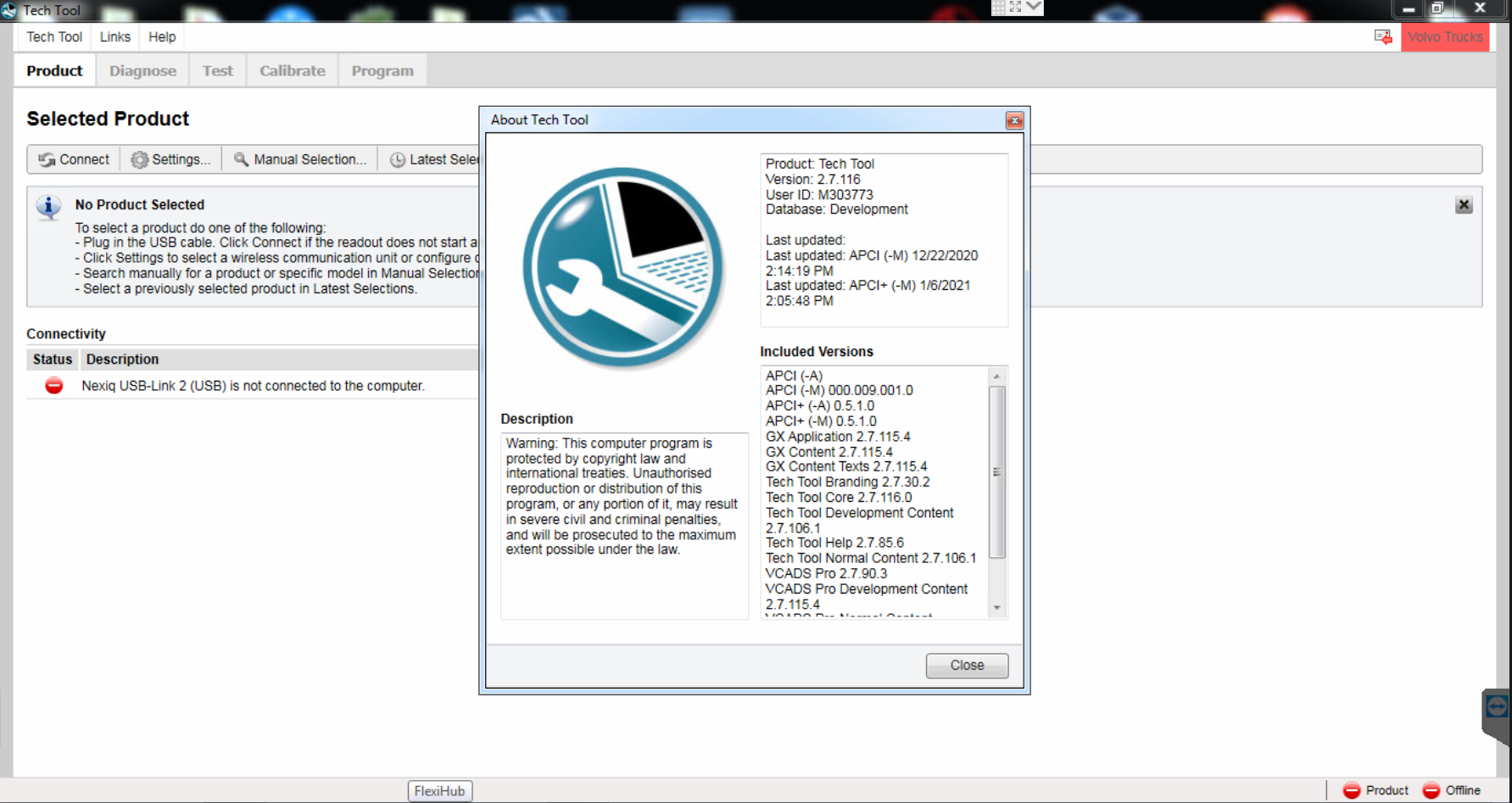The width and height of the screenshot is (1512, 803).
Task: Close the About Tech Tool dialog via X
Action: (1014, 120)
